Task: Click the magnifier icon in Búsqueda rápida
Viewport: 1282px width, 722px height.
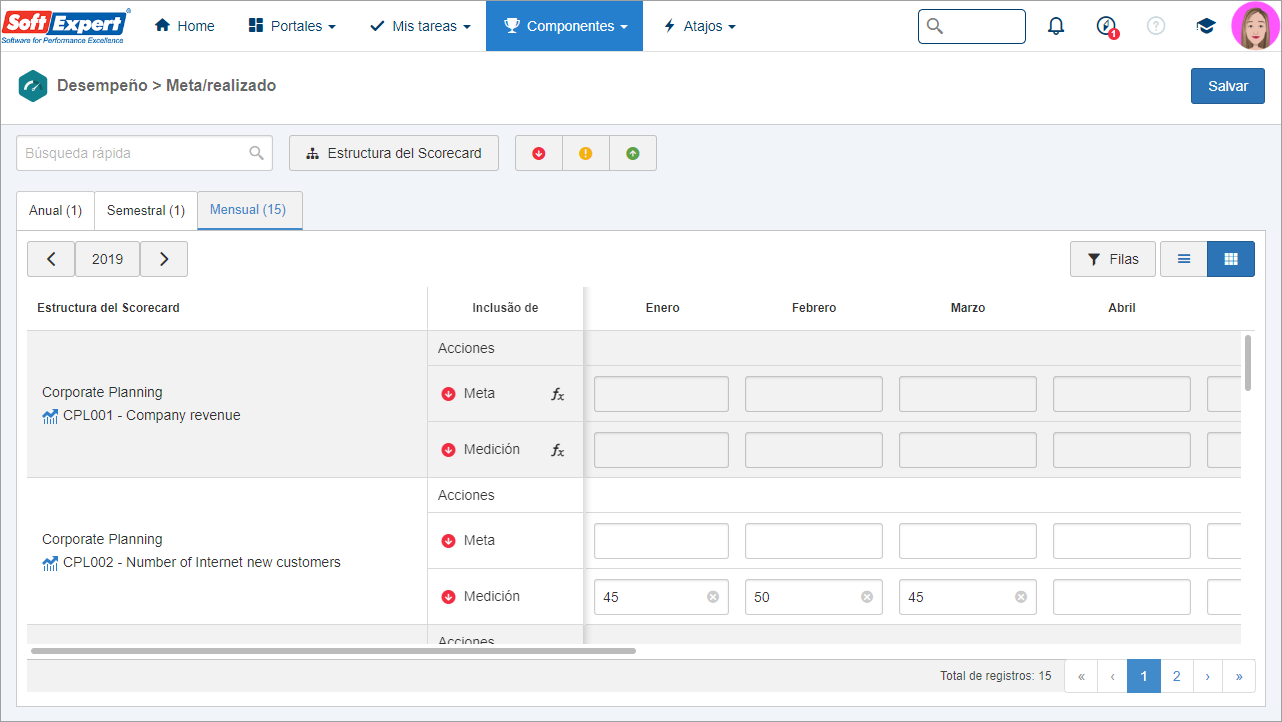Action: pos(257,153)
